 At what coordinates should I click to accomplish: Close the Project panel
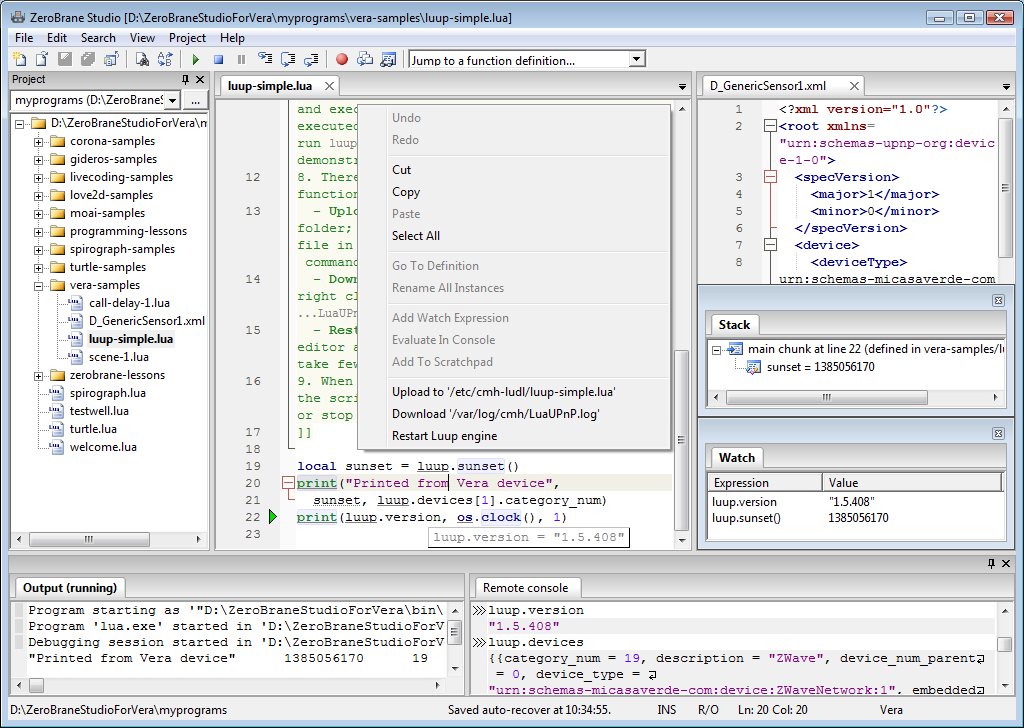tap(200, 80)
